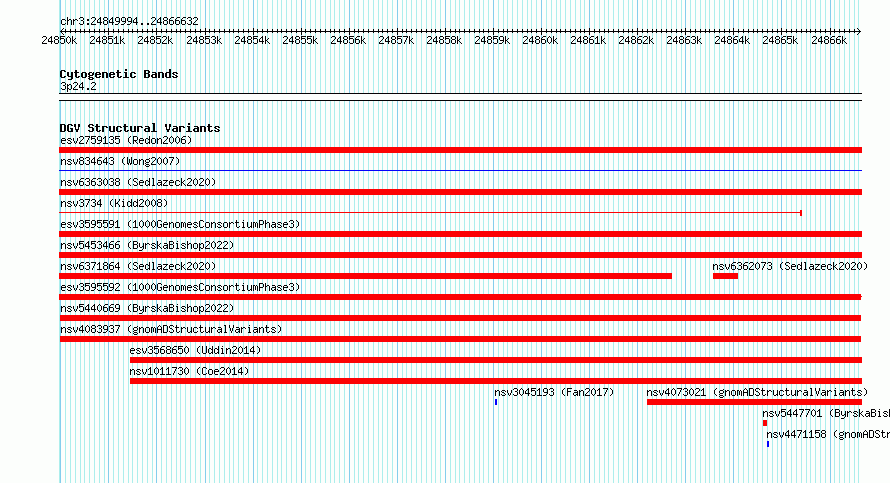Click the red bar of nsv1011730
This screenshot has width=890, height=483.
click(496, 381)
